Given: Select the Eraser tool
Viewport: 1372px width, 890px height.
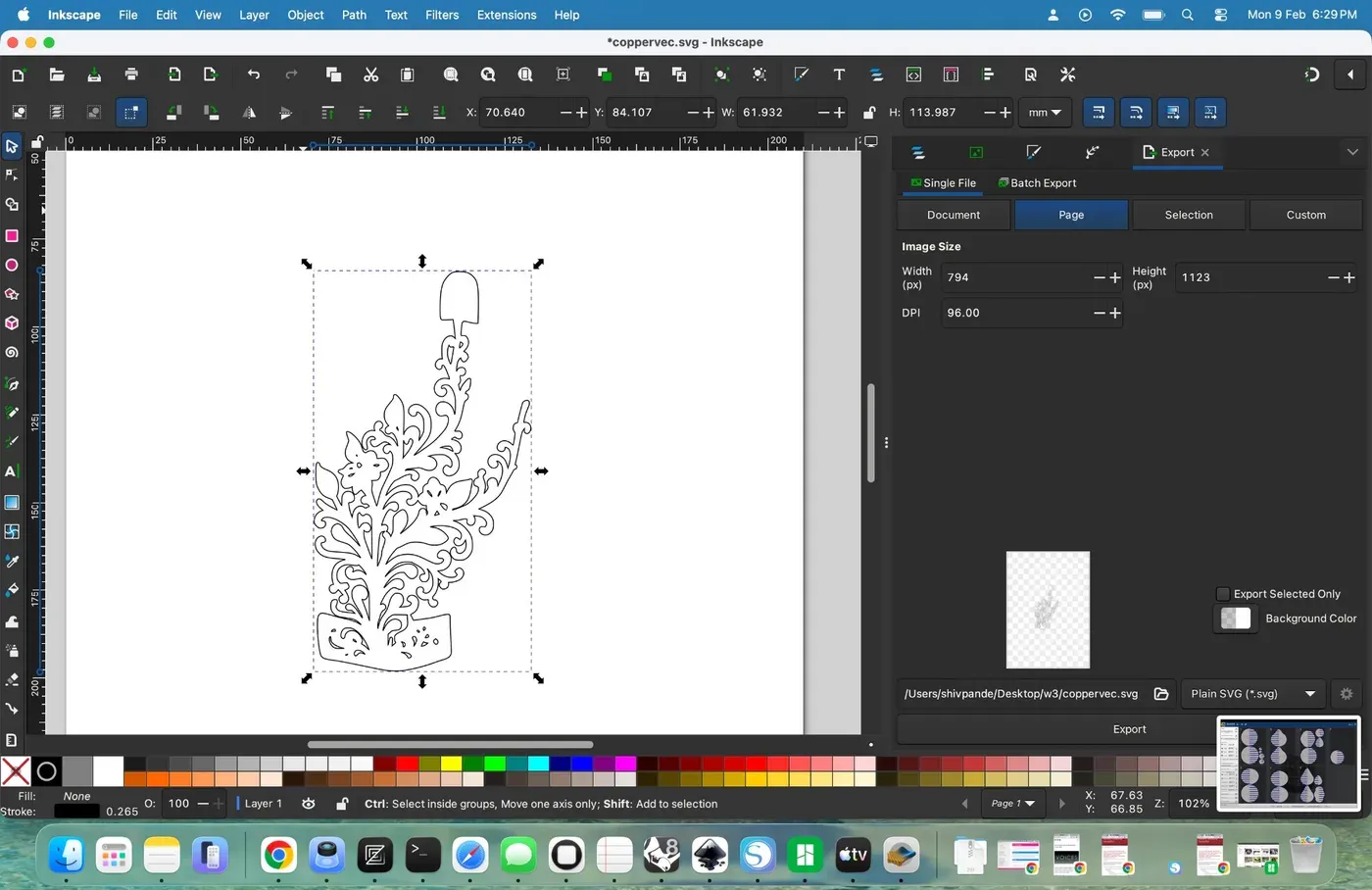Looking at the screenshot, I should [x=12, y=679].
